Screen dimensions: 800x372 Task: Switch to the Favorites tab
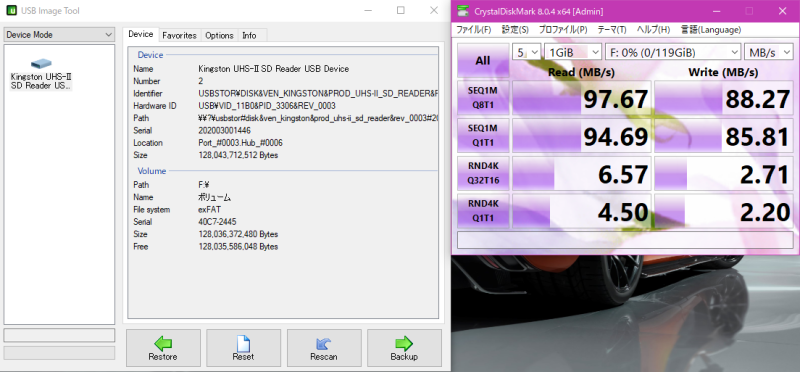[x=179, y=35]
